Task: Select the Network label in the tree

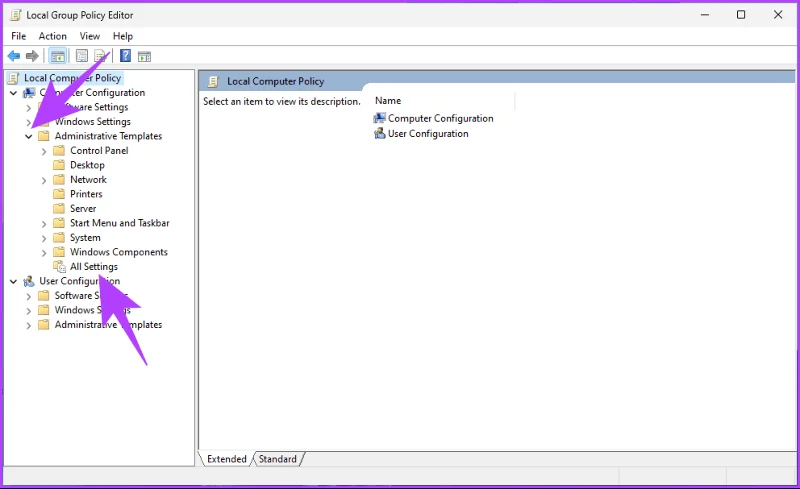Action: point(88,180)
